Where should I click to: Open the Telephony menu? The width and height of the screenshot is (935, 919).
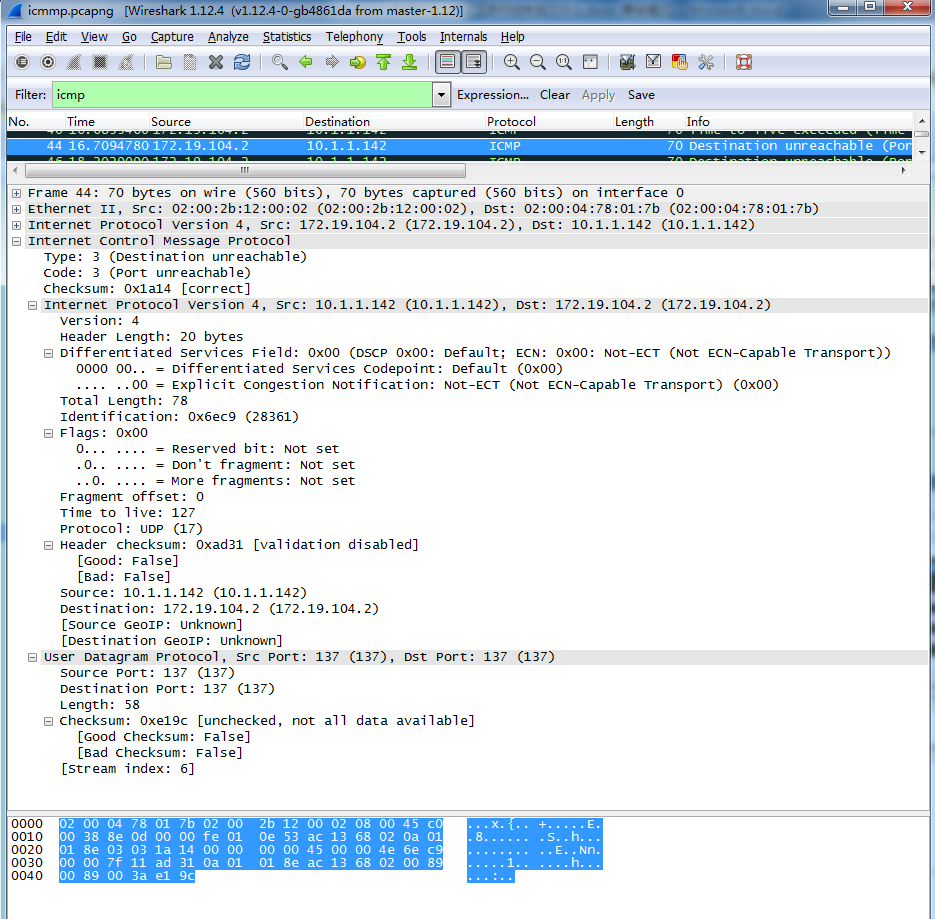click(x=354, y=37)
